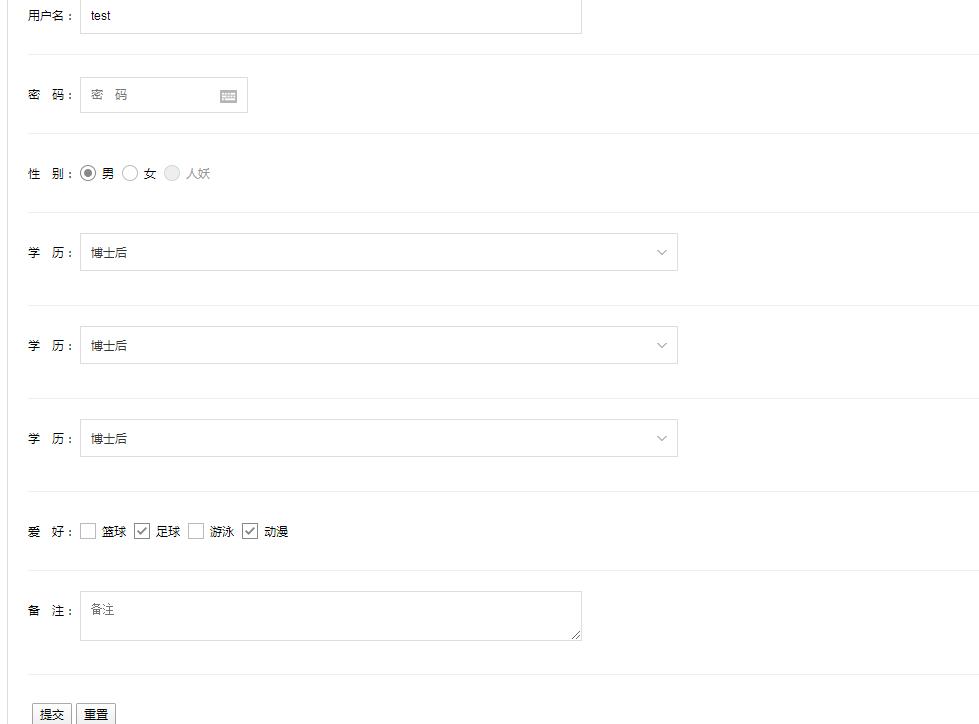Select the greyed-out 人妖 radio button
979x724 pixels.
click(x=172, y=173)
